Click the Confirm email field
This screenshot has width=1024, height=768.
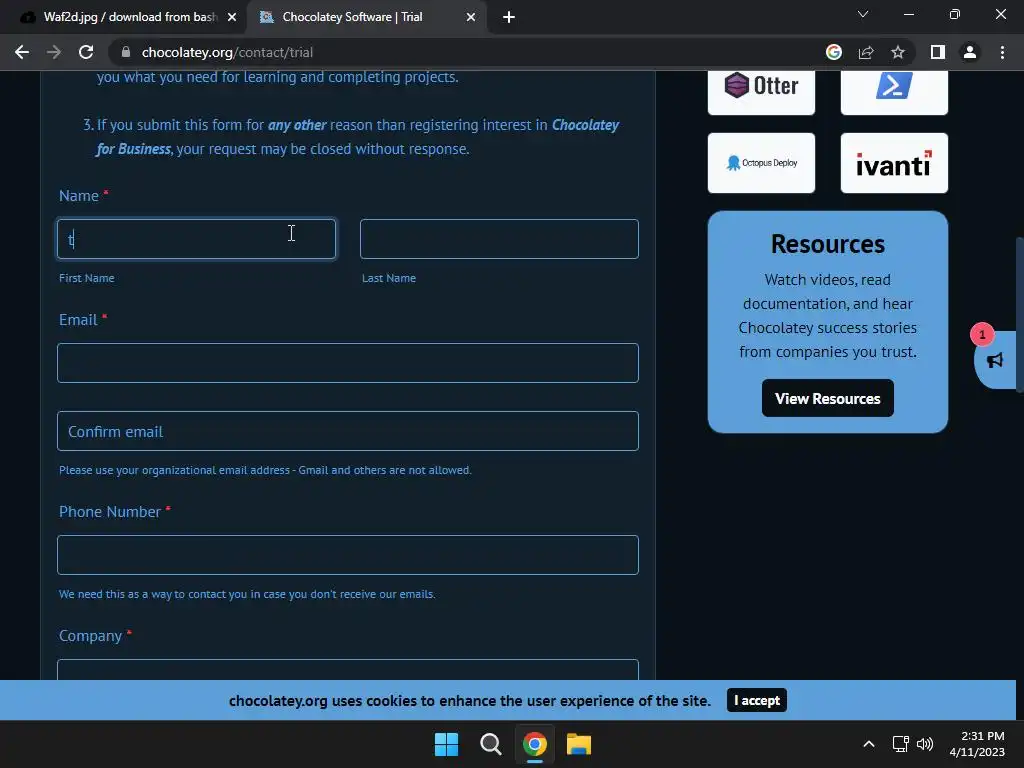(347, 431)
